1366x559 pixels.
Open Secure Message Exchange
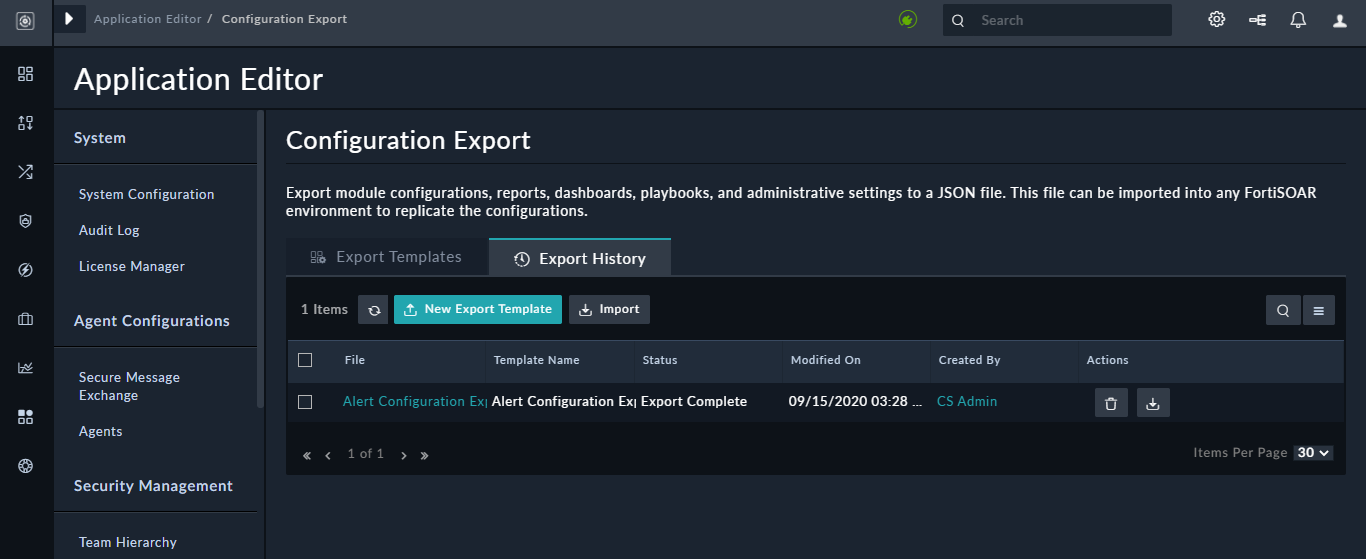click(130, 386)
